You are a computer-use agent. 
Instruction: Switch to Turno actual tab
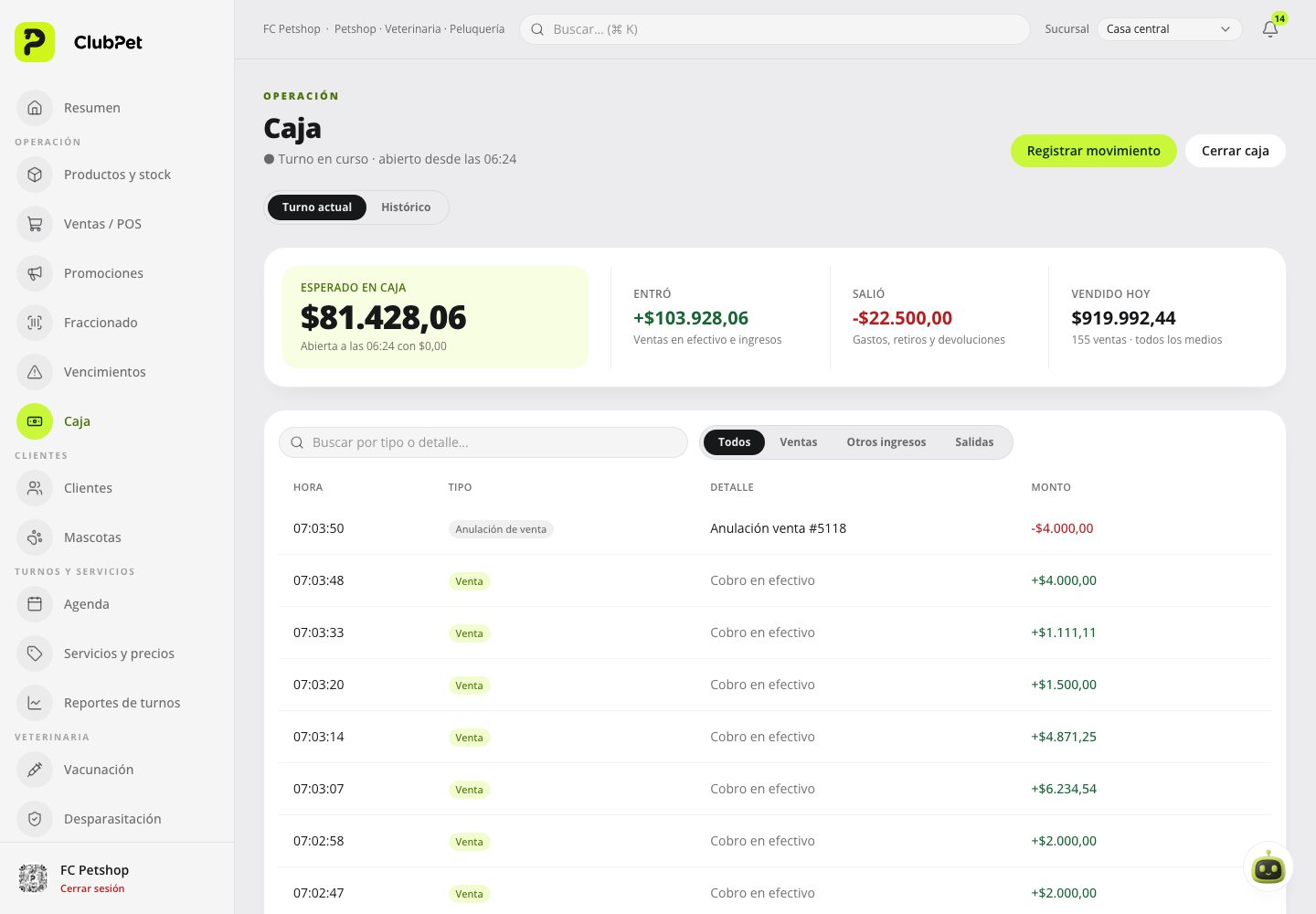317,207
